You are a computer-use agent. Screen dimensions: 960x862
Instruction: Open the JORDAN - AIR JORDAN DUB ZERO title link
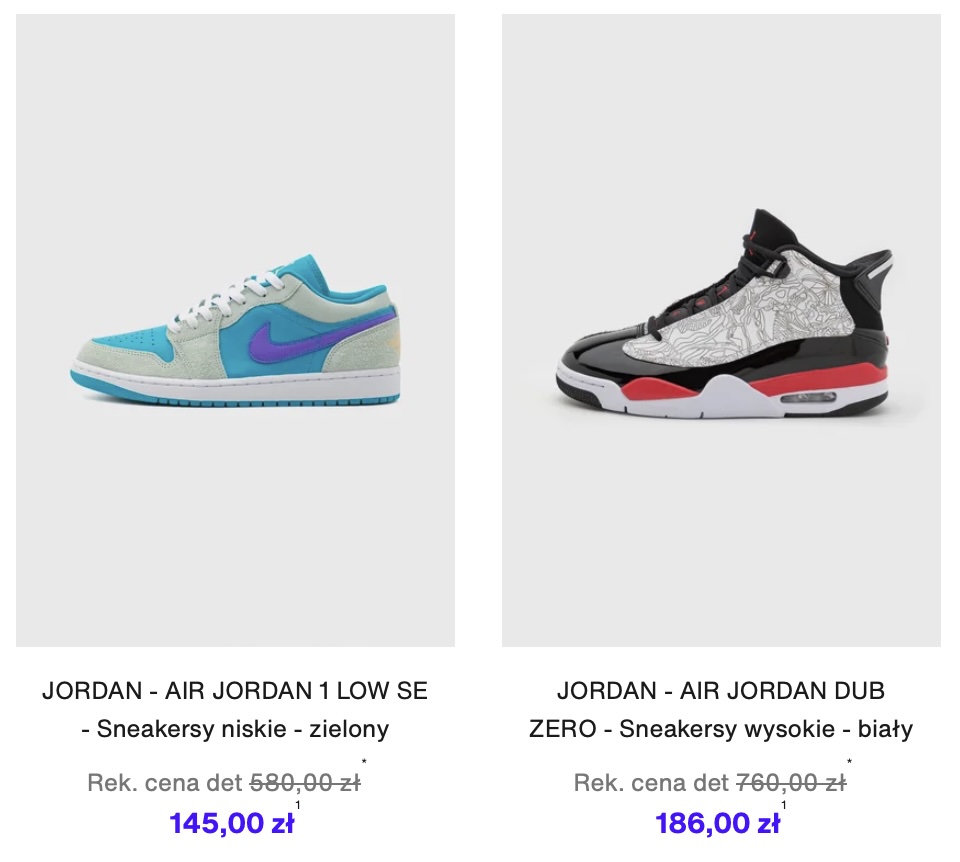coord(721,710)
